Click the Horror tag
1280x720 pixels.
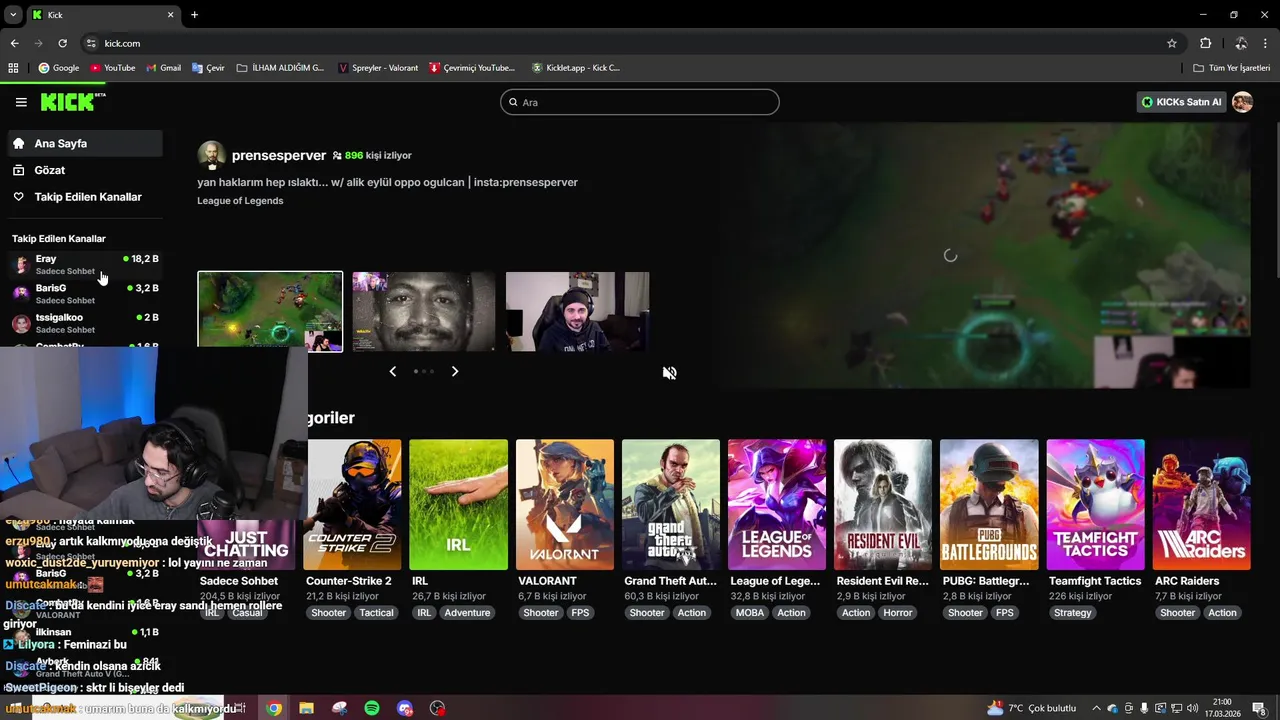coord(897,613)
